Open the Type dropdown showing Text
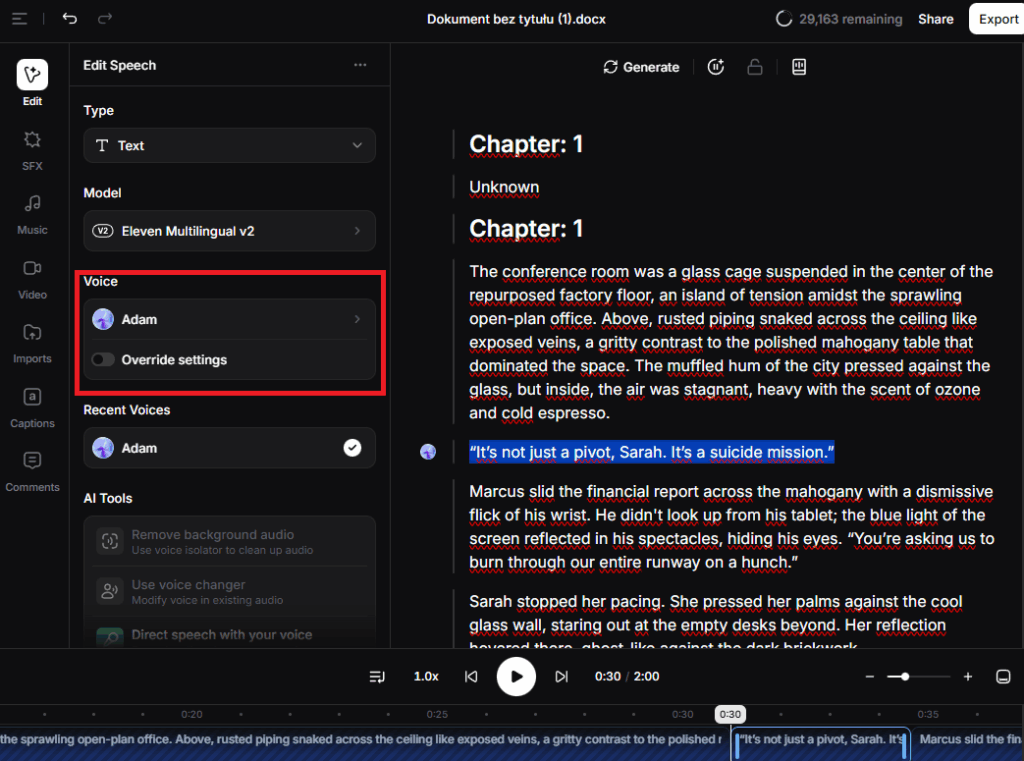The image size is (1024, 761). (229, 146)
